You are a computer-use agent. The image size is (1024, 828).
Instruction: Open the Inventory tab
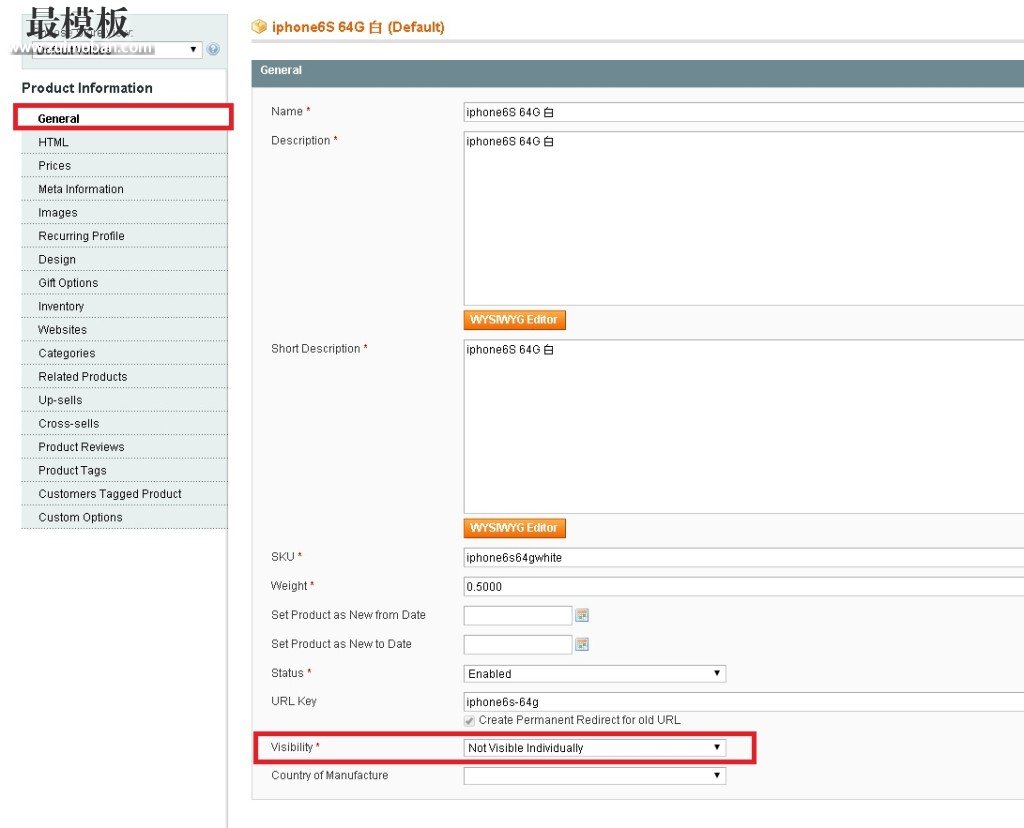click(124, 307)
